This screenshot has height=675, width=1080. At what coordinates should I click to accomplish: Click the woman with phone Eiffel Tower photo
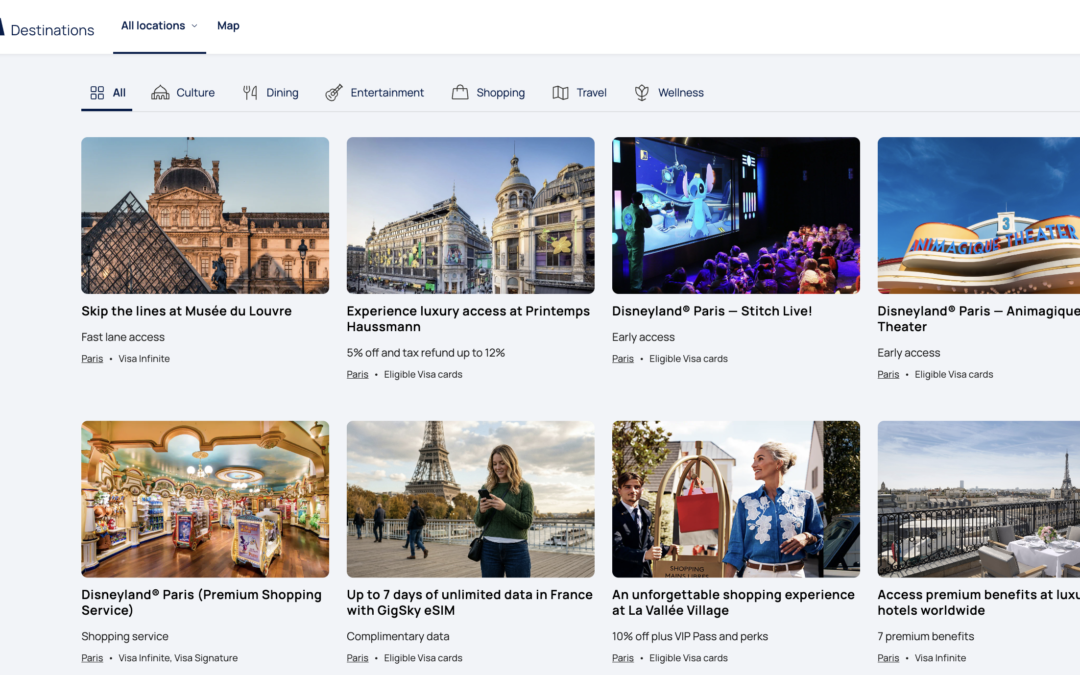click(470, 499)
